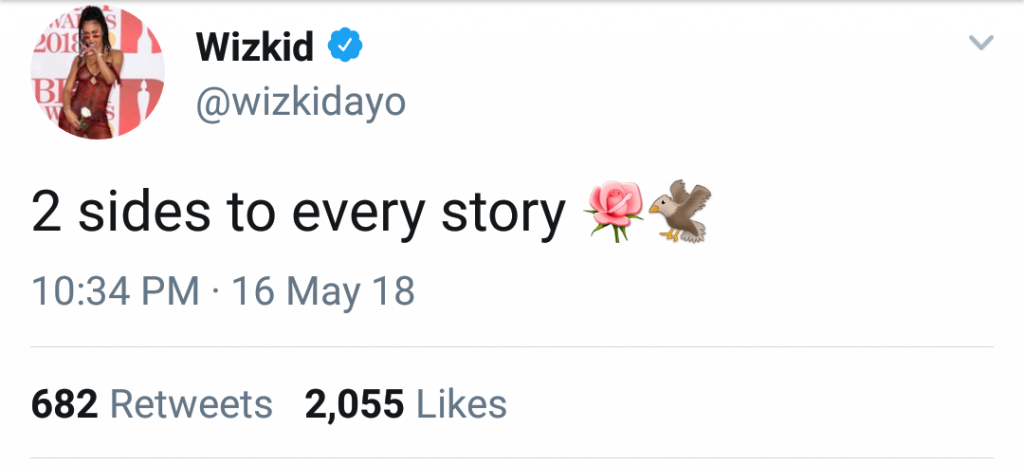Click the leading "2" in the tweet text

click(x=44, y=212)
